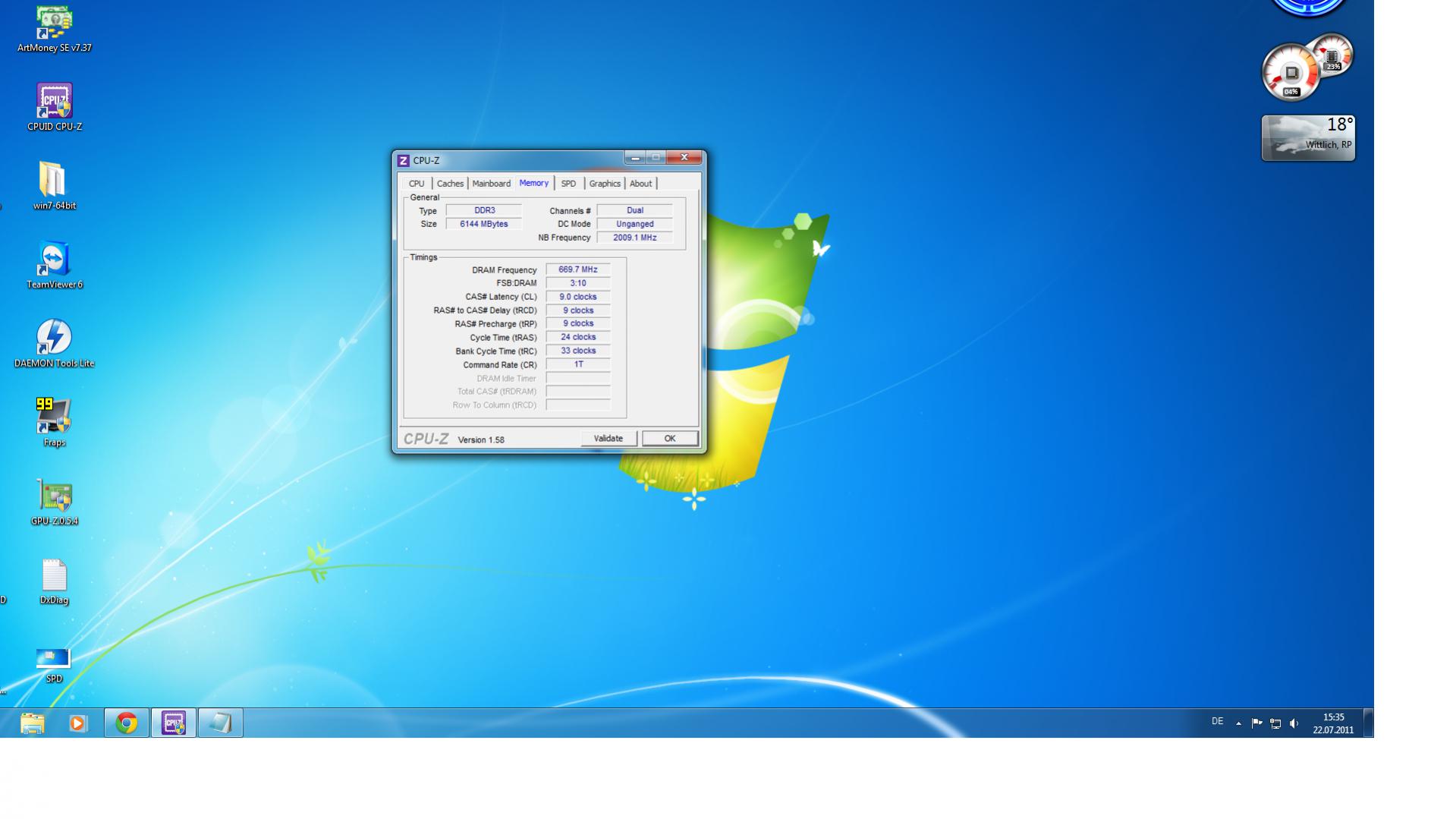The image size is (1456, 819).
Task: Click the Command Rate 1T value
Action: coord(578,364)
